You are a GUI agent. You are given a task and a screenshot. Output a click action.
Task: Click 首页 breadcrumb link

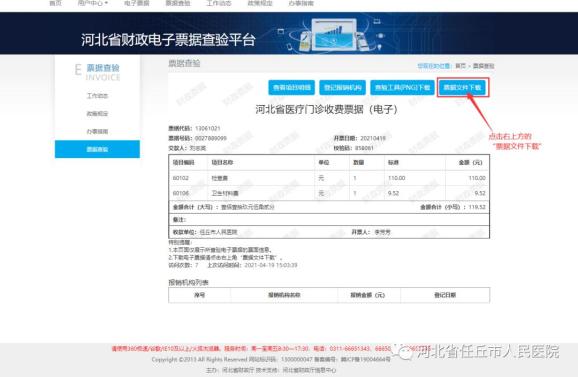[460, 66]
